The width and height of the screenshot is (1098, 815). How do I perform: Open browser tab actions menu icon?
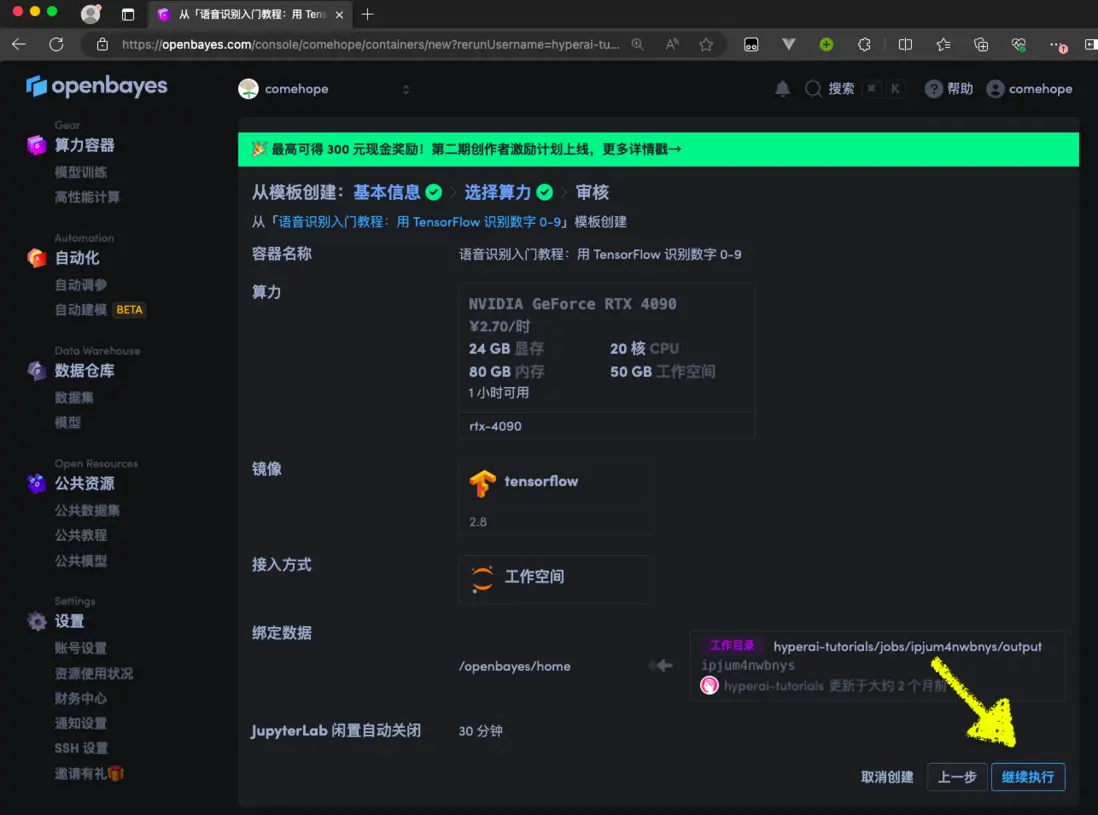[127, 14]
